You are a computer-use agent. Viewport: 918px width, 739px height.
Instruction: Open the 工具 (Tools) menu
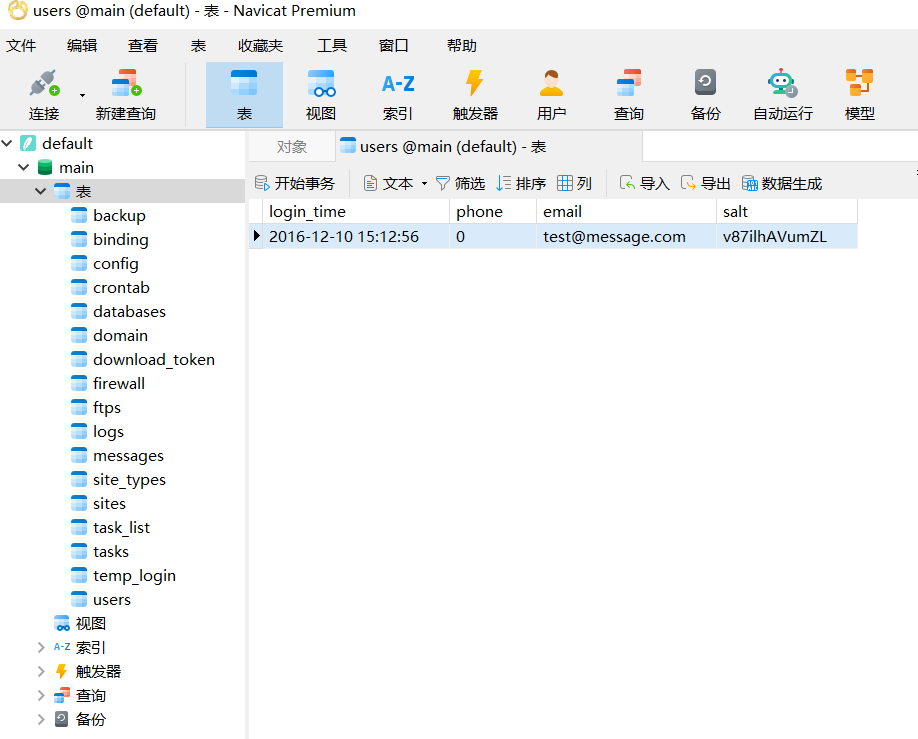(332, 46)
